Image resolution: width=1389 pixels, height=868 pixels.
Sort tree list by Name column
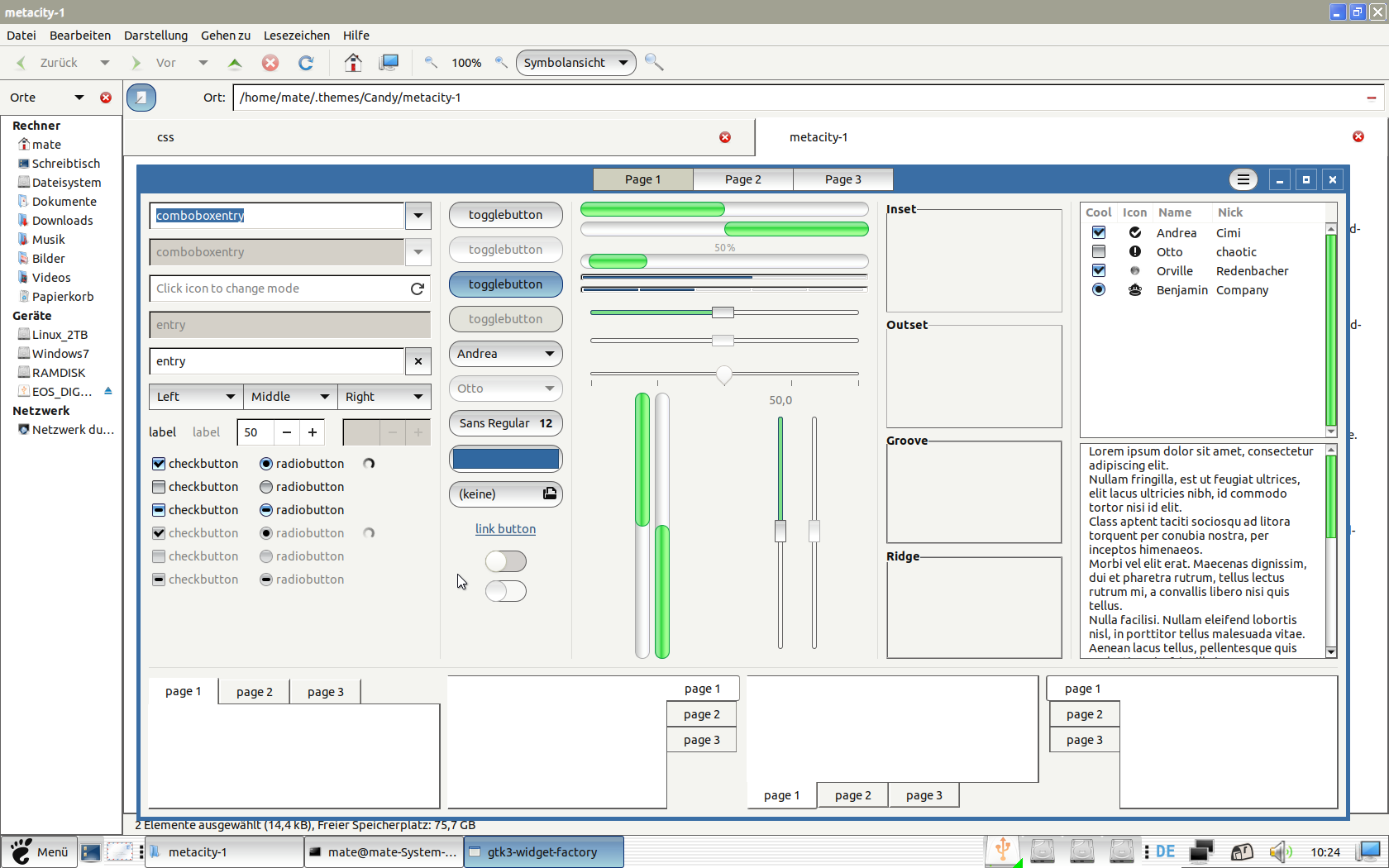[x=1175, y=212]
